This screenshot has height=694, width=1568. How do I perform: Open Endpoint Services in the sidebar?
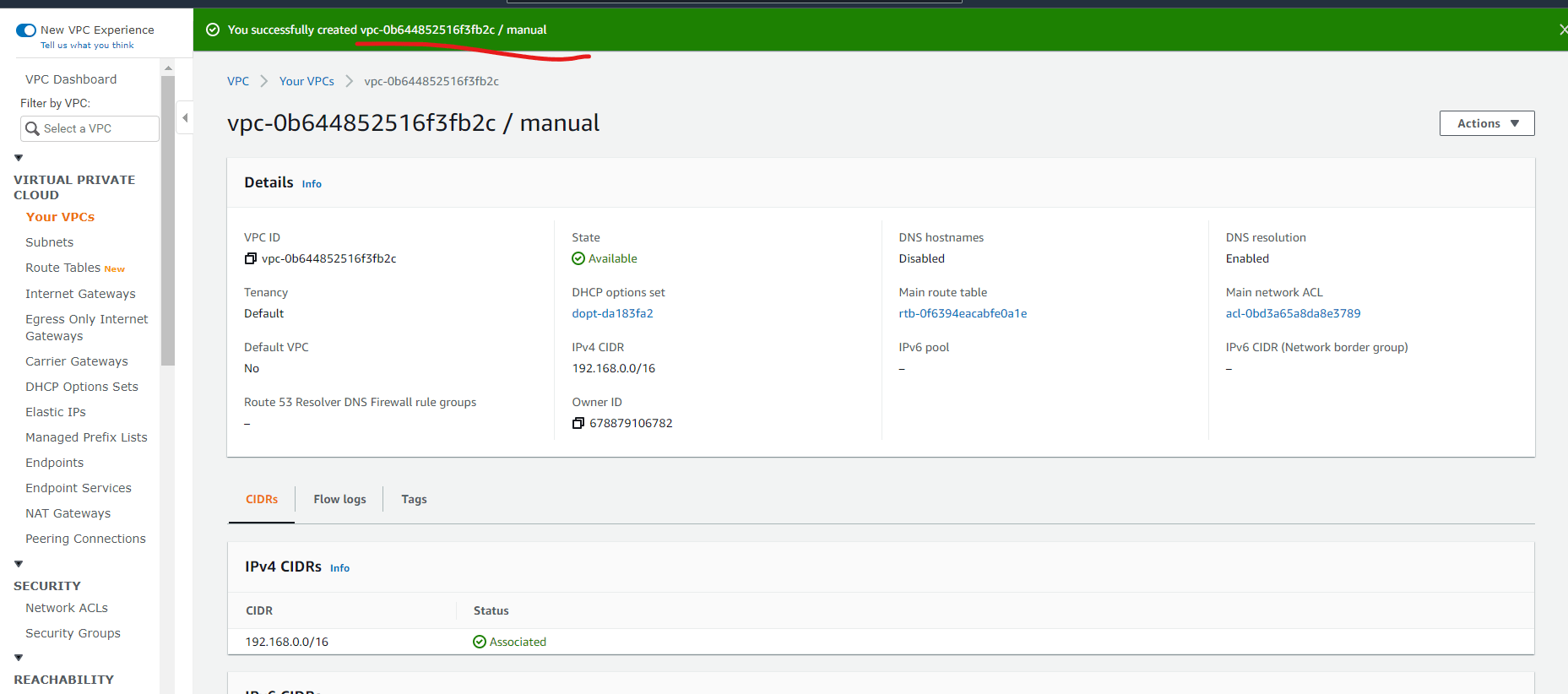(x=79, y=488)
